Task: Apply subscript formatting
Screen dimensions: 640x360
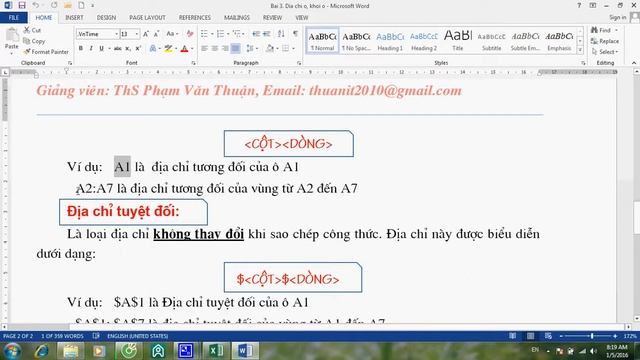Action: click(128, 49)
